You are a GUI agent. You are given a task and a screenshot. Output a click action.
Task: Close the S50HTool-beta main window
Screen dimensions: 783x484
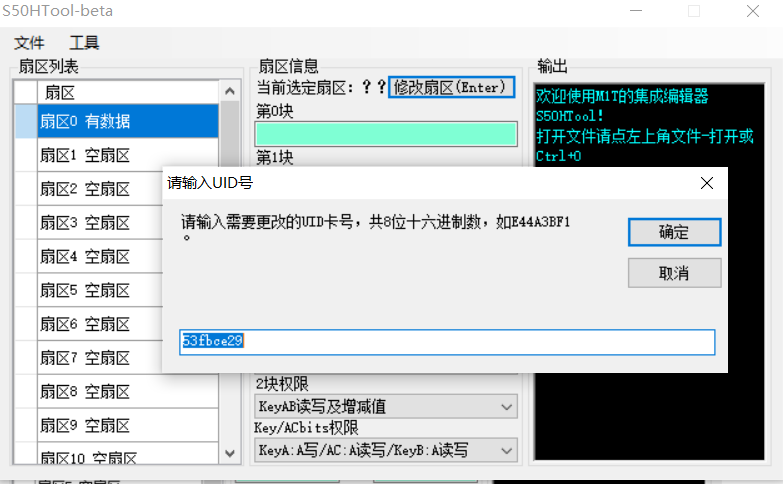point(753,11)
